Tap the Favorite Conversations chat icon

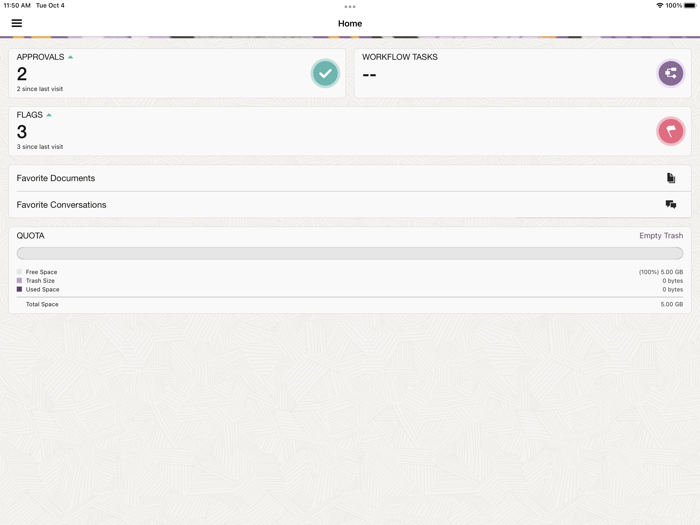[671, 204]
